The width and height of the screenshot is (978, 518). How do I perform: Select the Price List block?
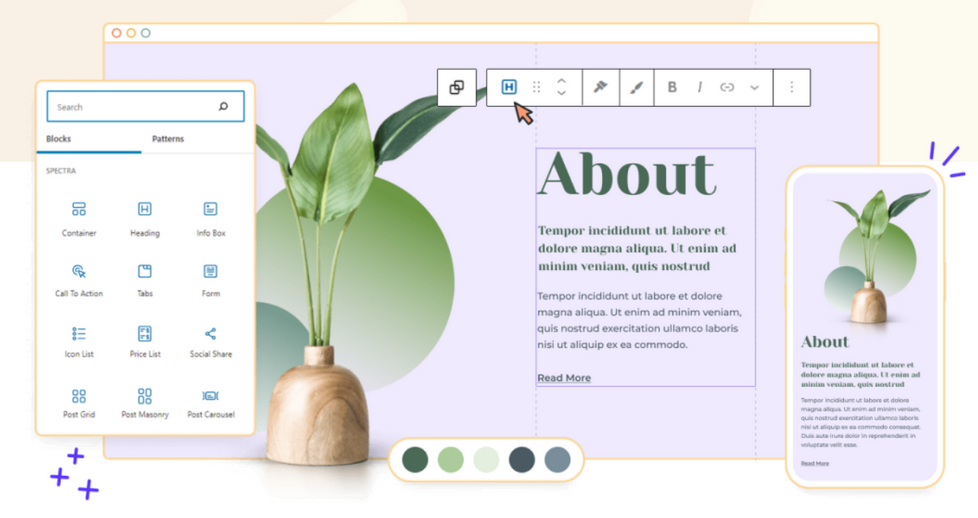[145, 334]
